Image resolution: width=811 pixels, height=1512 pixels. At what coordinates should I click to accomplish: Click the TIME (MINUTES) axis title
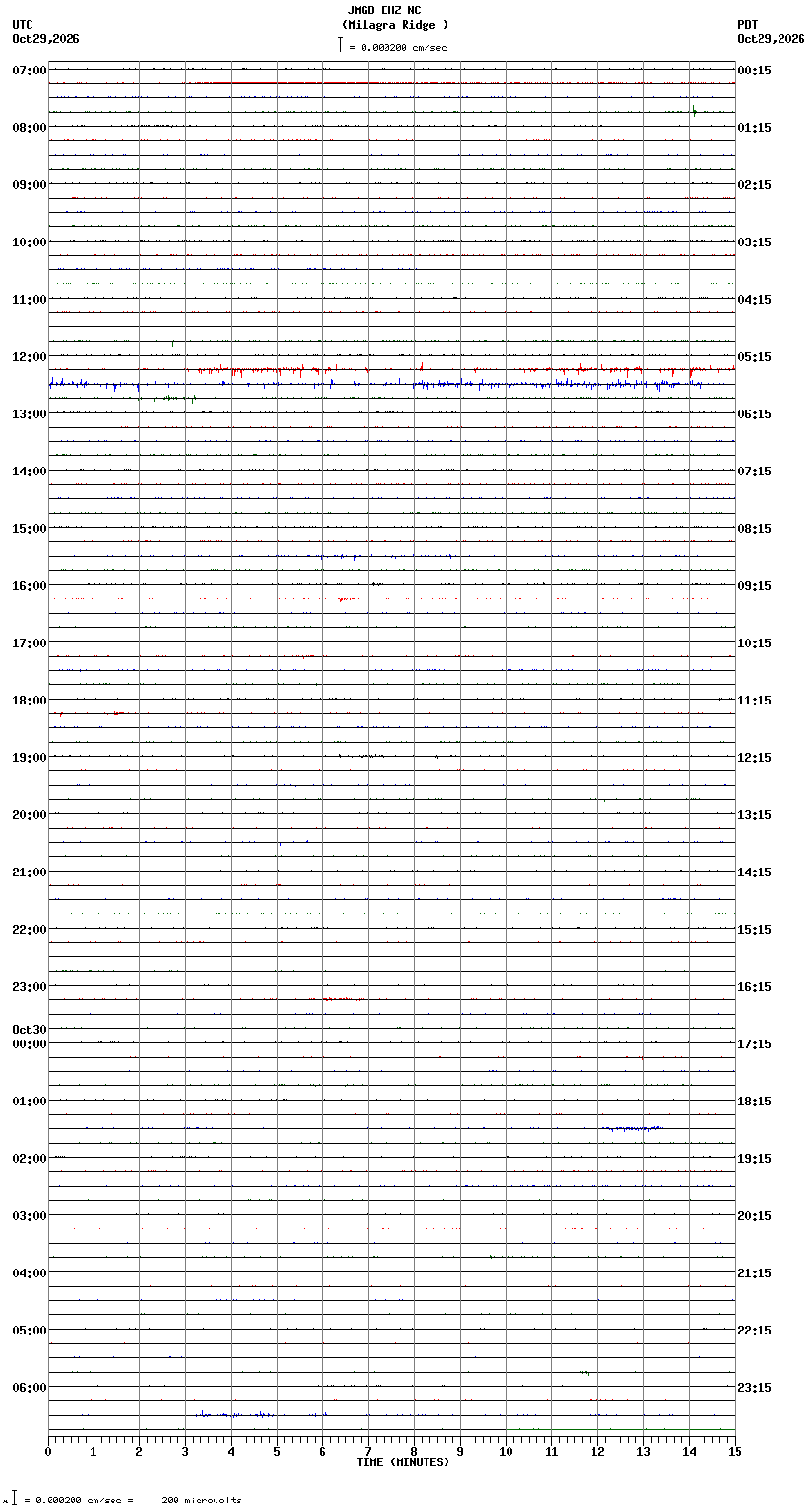[x=403, y=1462]
